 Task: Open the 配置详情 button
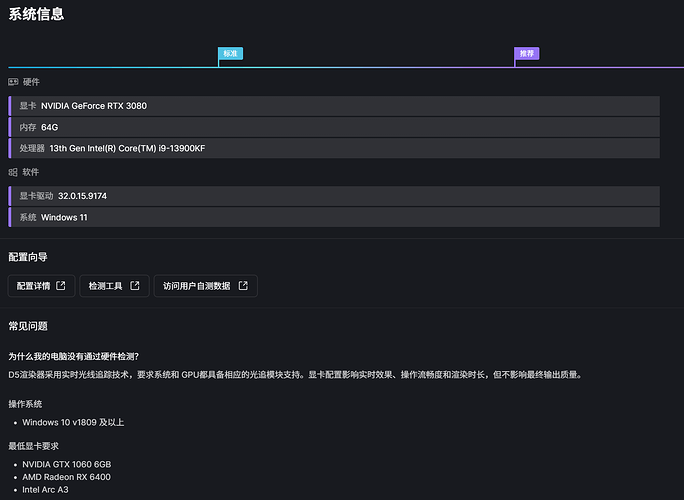(x=40, y=286)
